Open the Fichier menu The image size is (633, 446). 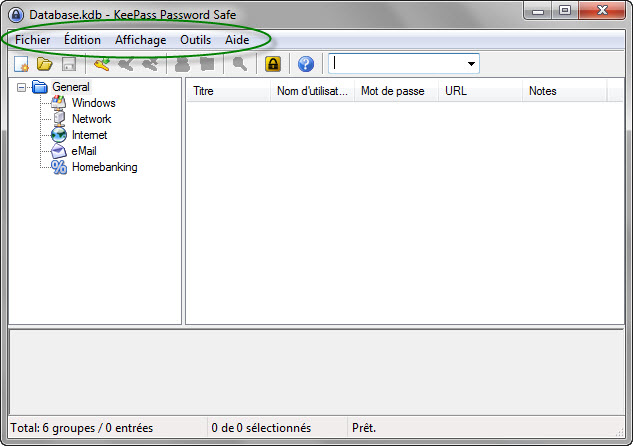[32, 40]
